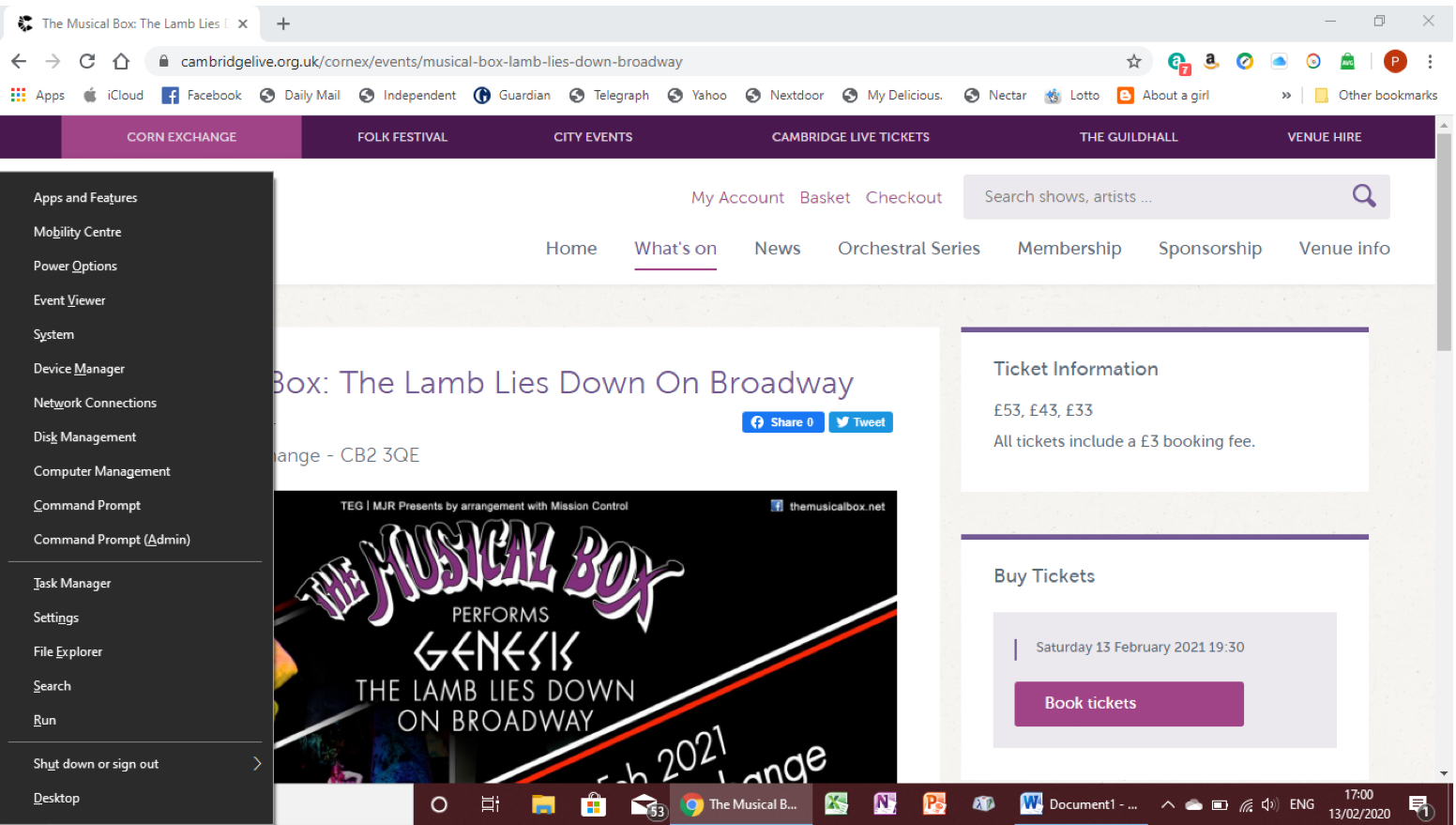Open the Other bookmarks folder
1456x825 pixels.
pos(1376,95)
